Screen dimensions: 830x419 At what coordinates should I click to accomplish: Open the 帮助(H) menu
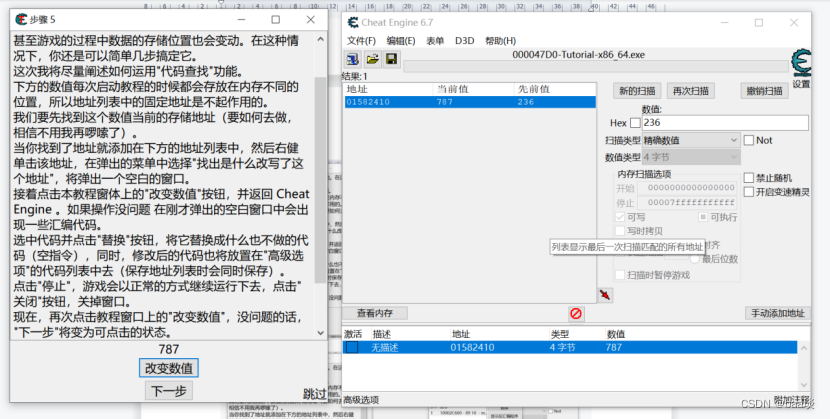pyautogui.click(x=500, y=41)
